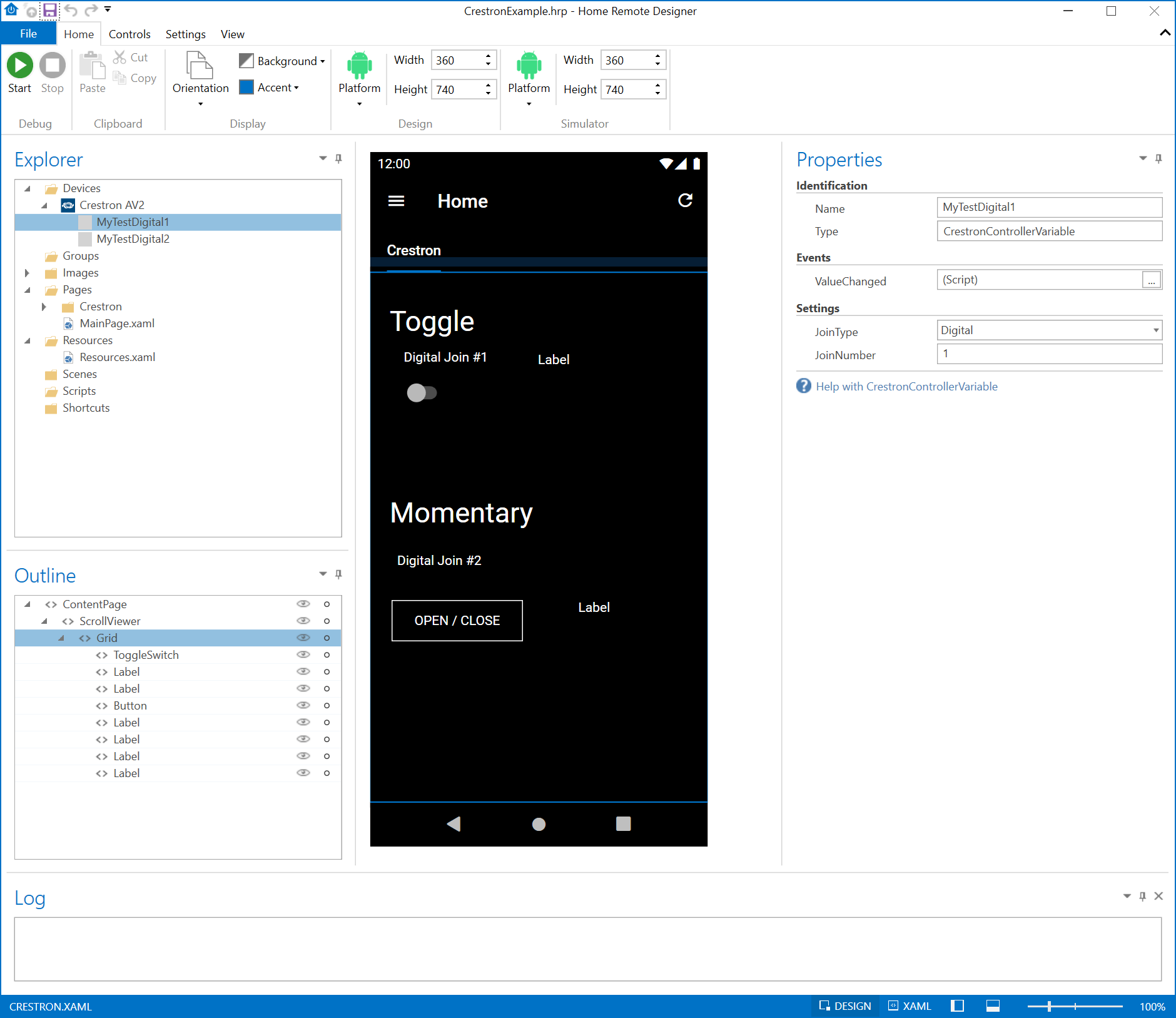
Task: Cut the selection using the Cut icon
Action: pos(119,58)
